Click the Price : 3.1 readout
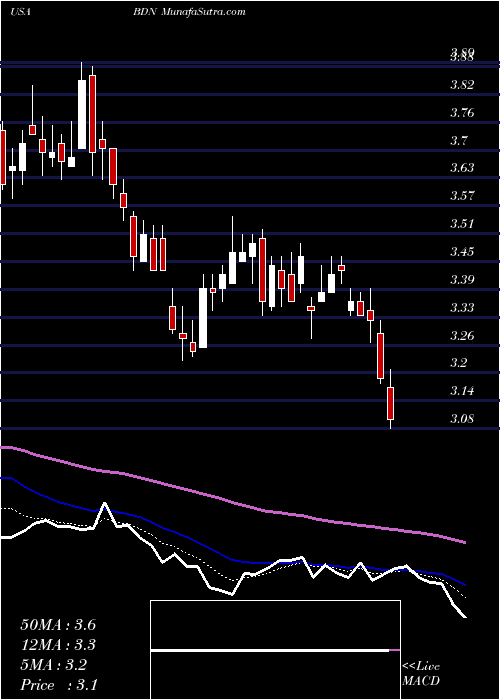500x700 pixels. (58, 685)
